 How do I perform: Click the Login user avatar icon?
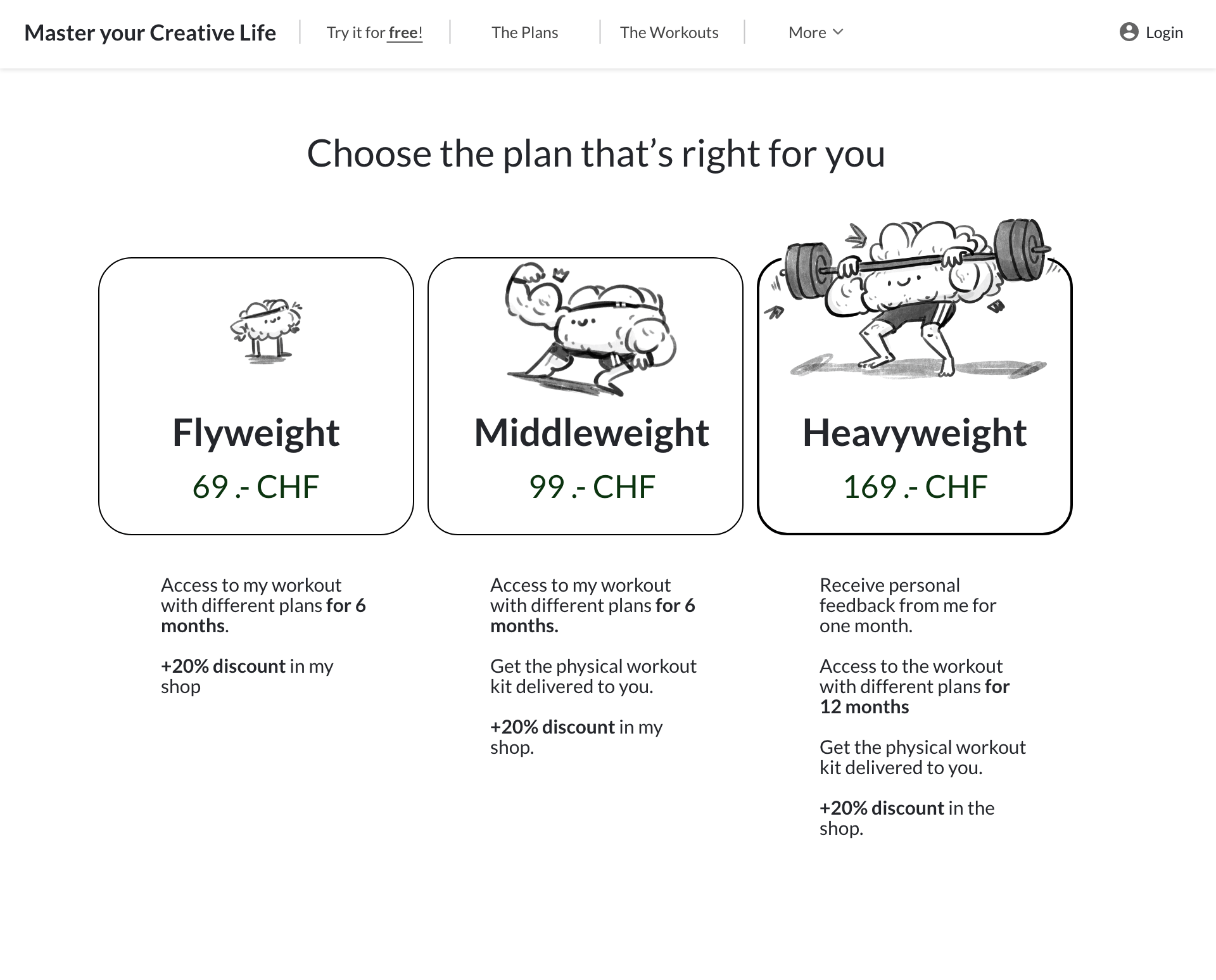pyautogui.click(x=1129, y=32)
